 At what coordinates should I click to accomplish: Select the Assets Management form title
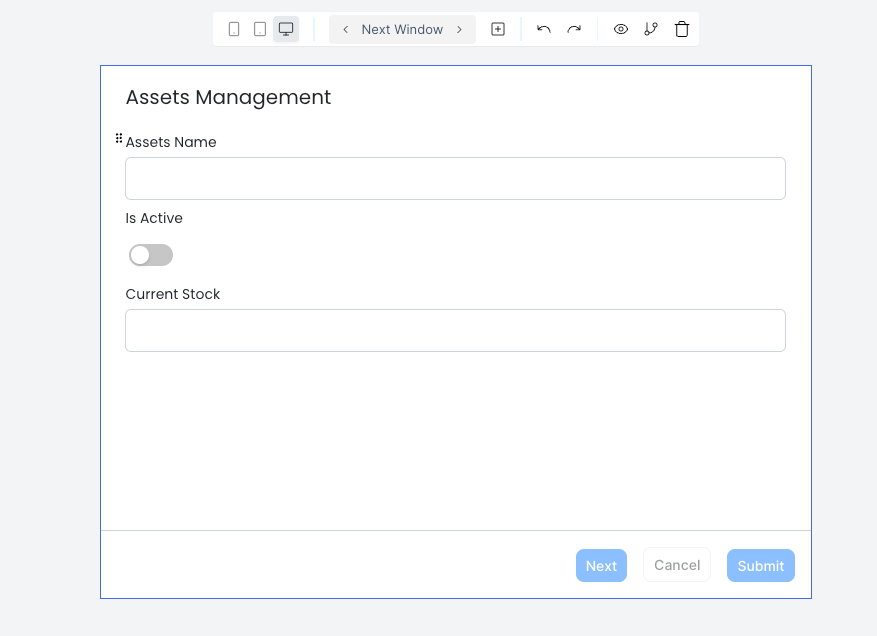tap(228, 97)
